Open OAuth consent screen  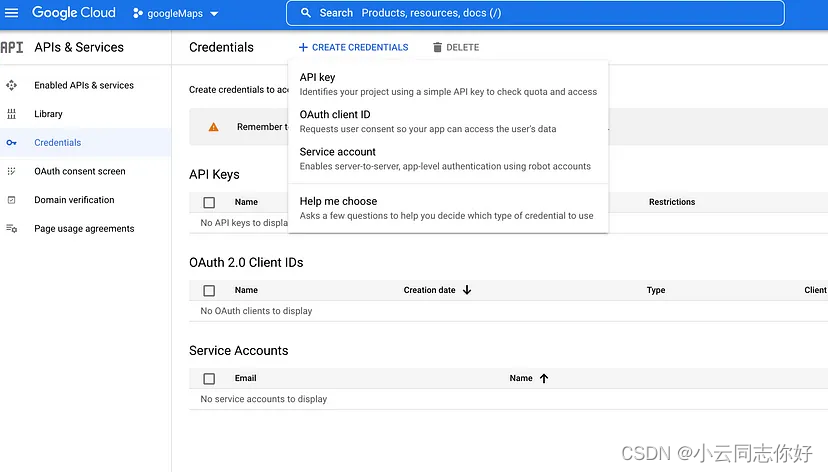(80, 171)
